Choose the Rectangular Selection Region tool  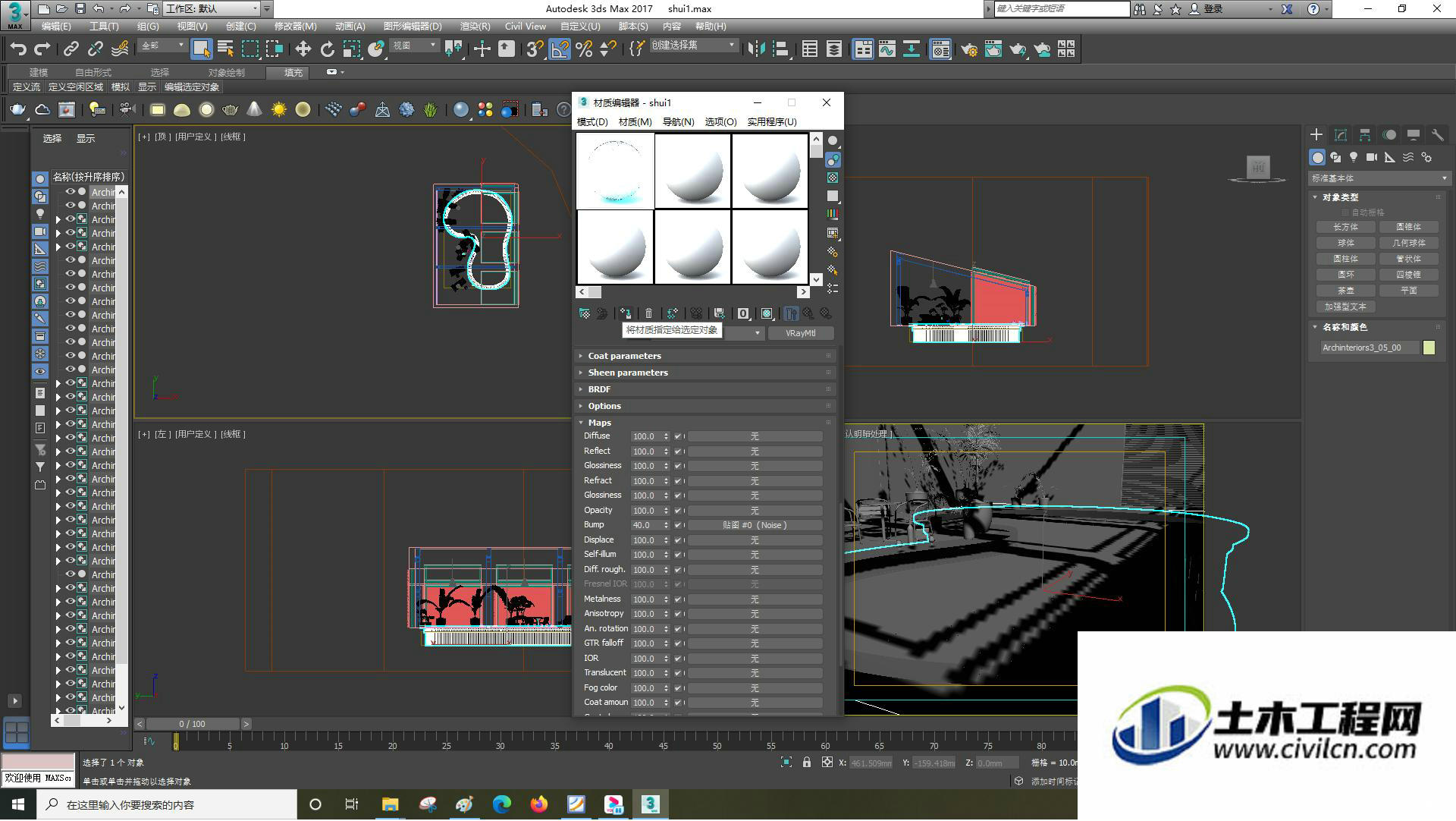[250, 49]
